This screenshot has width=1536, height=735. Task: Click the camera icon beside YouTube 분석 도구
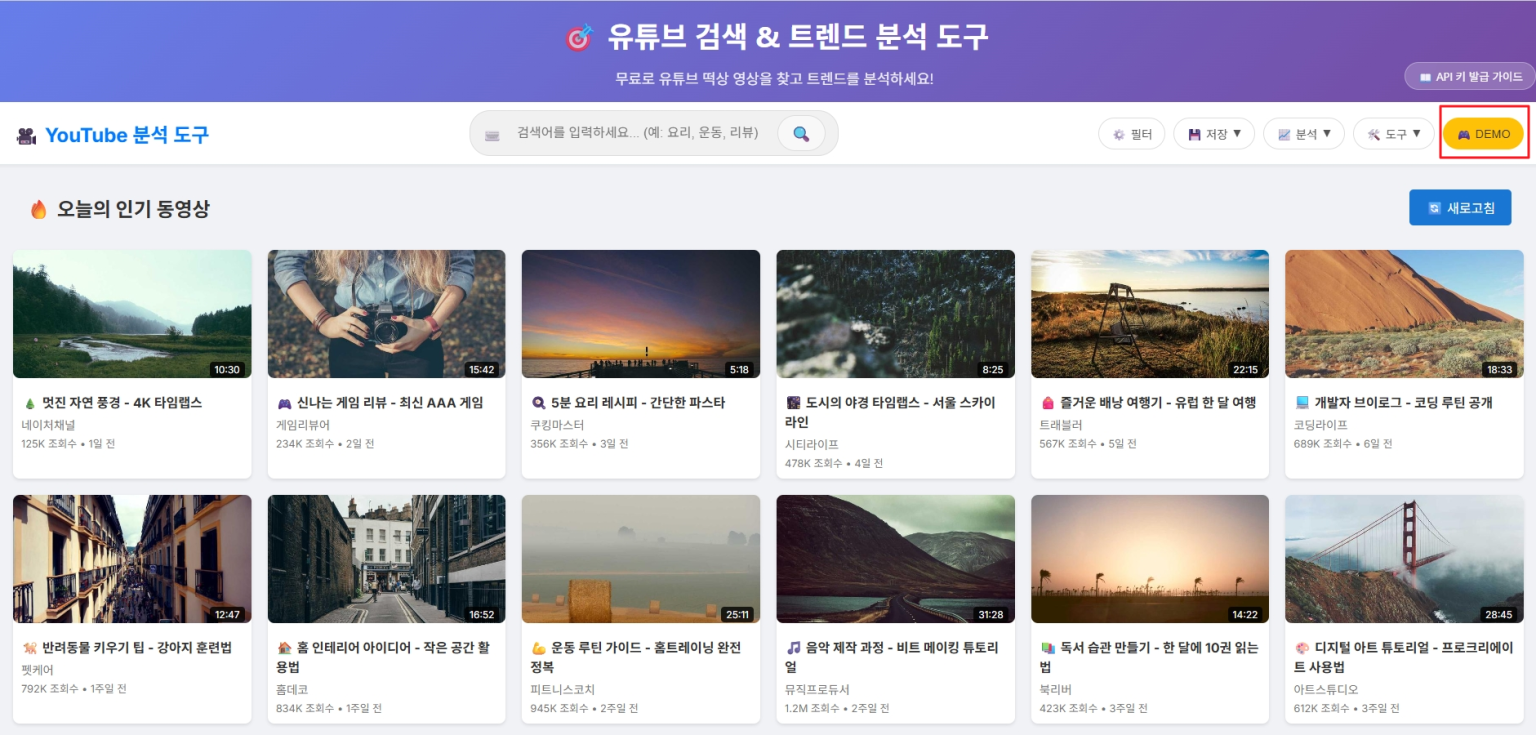click(x=27, y=136)
